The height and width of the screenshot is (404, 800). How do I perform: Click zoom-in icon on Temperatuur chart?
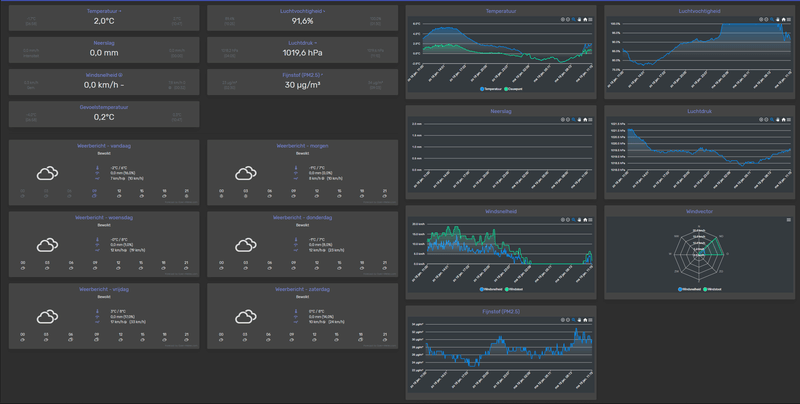pyautogui.click(x=563, y=19)
